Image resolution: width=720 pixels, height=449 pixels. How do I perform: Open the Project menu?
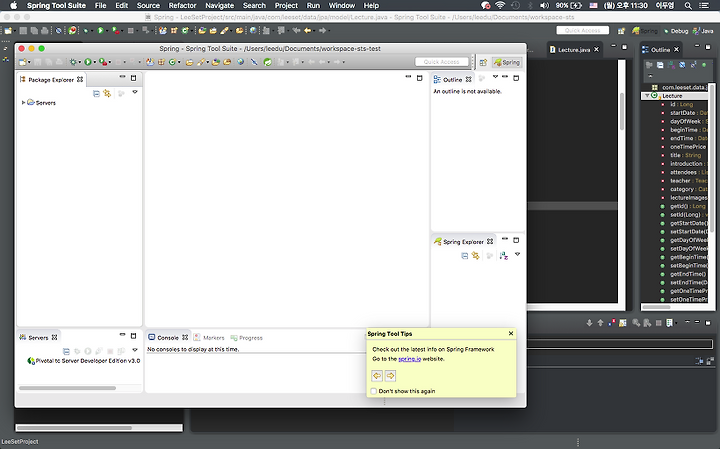[x=286, y=6]
